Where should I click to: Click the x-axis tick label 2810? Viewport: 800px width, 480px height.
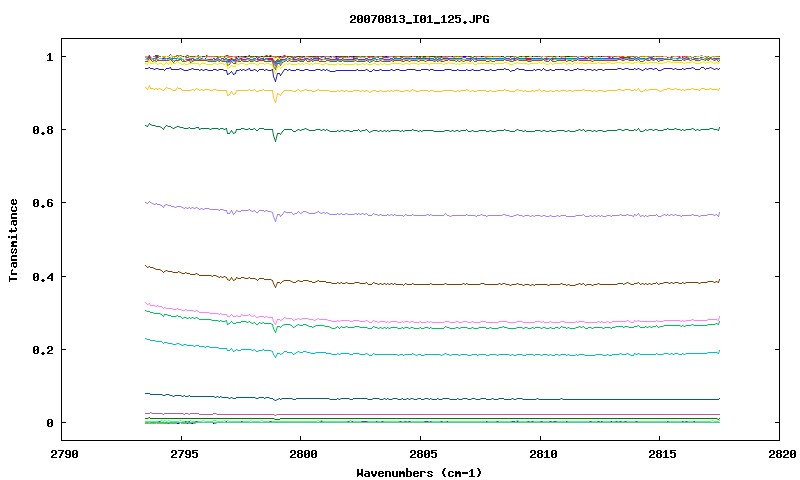click(543, 454)
